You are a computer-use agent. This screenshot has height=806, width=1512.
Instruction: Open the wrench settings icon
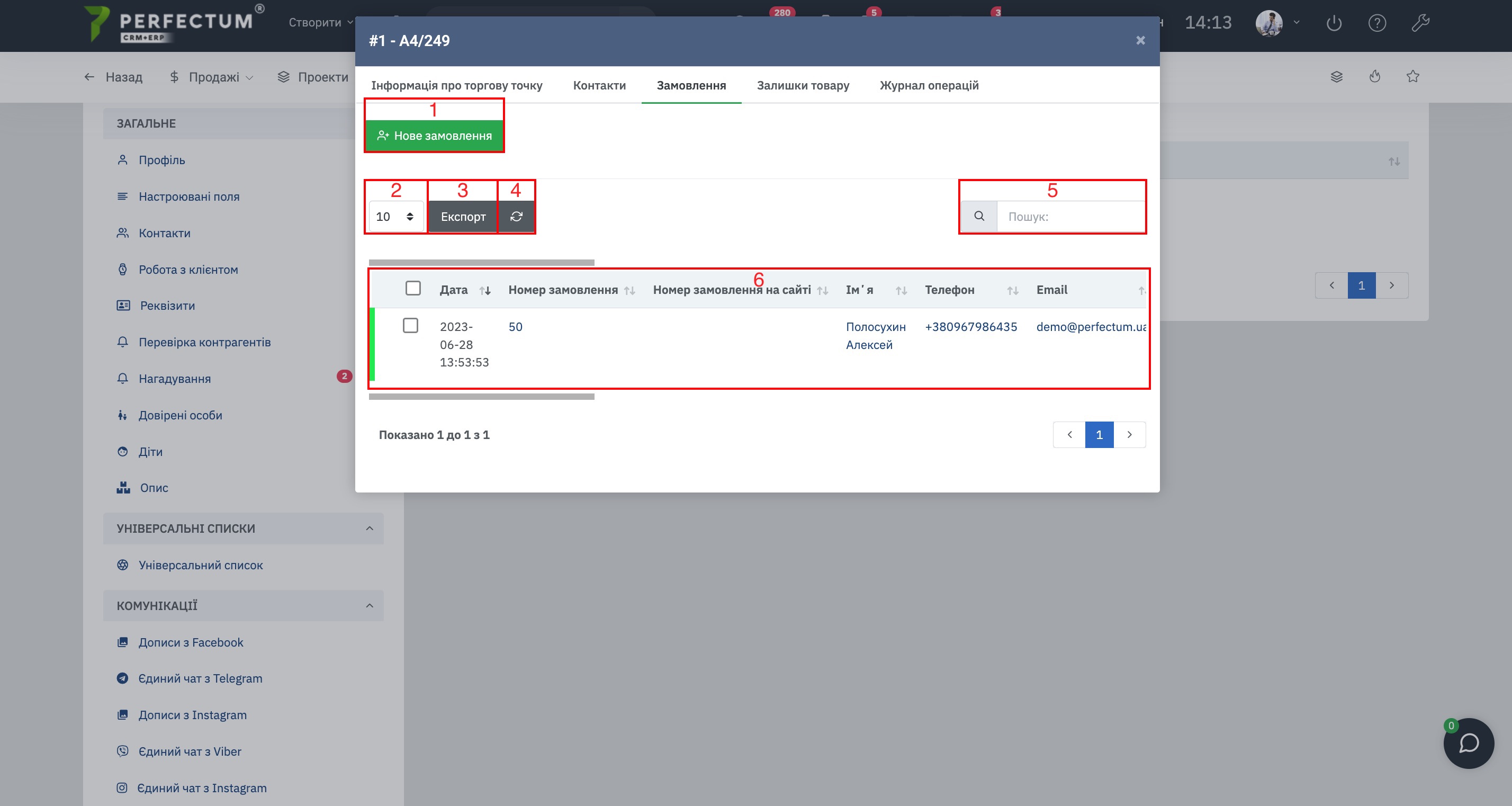click(1420, 23)
